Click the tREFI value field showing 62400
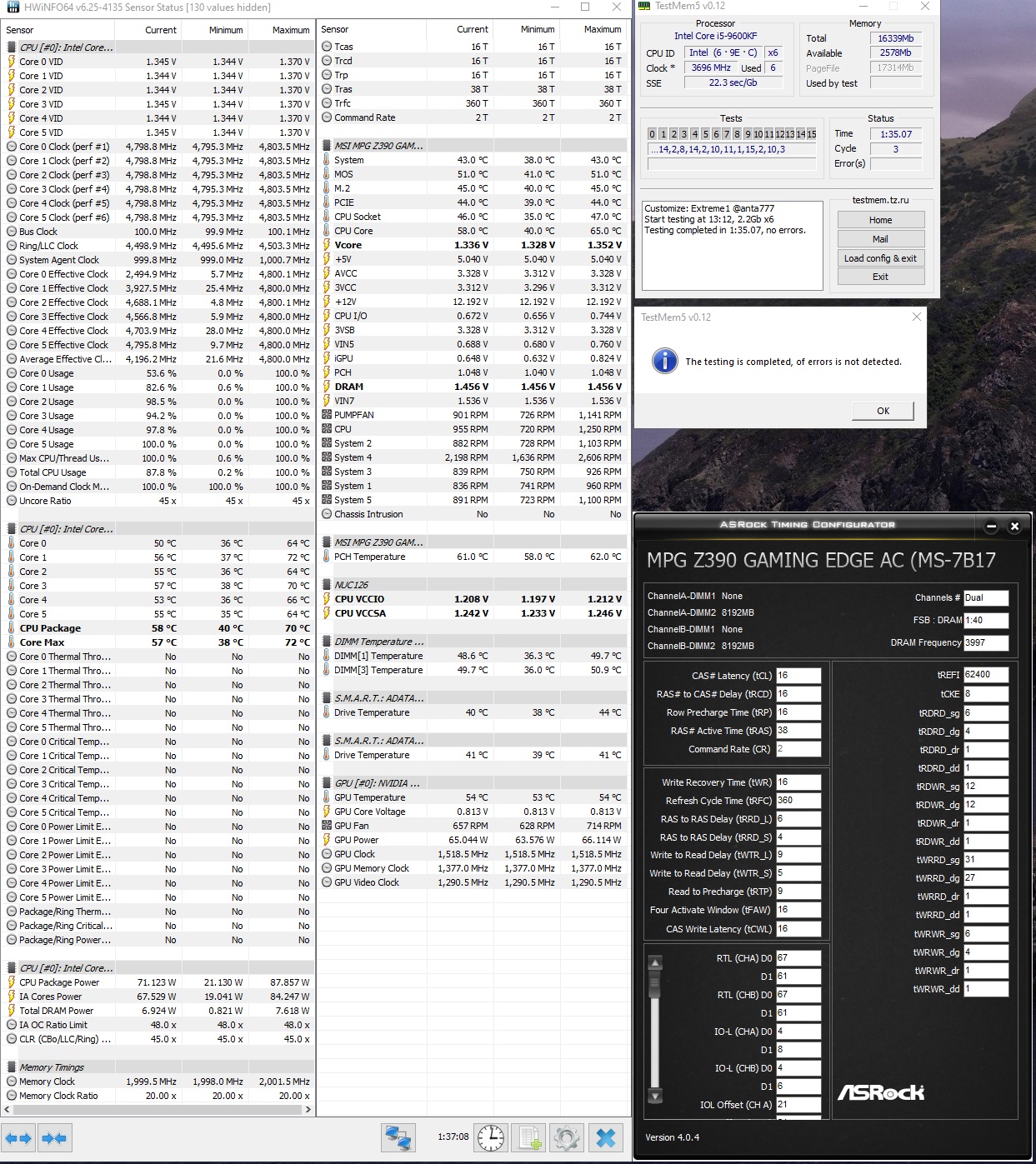The height and width of the screenshot is (1164, 1036). tap(986, 675)
